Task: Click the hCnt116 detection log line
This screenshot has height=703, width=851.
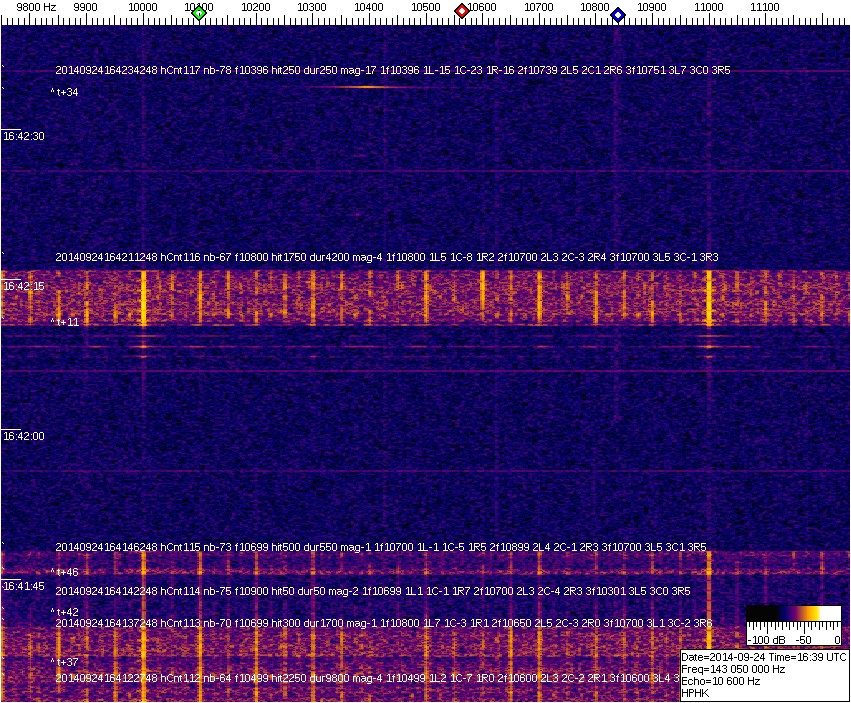Action: click(x=386, y=257)
